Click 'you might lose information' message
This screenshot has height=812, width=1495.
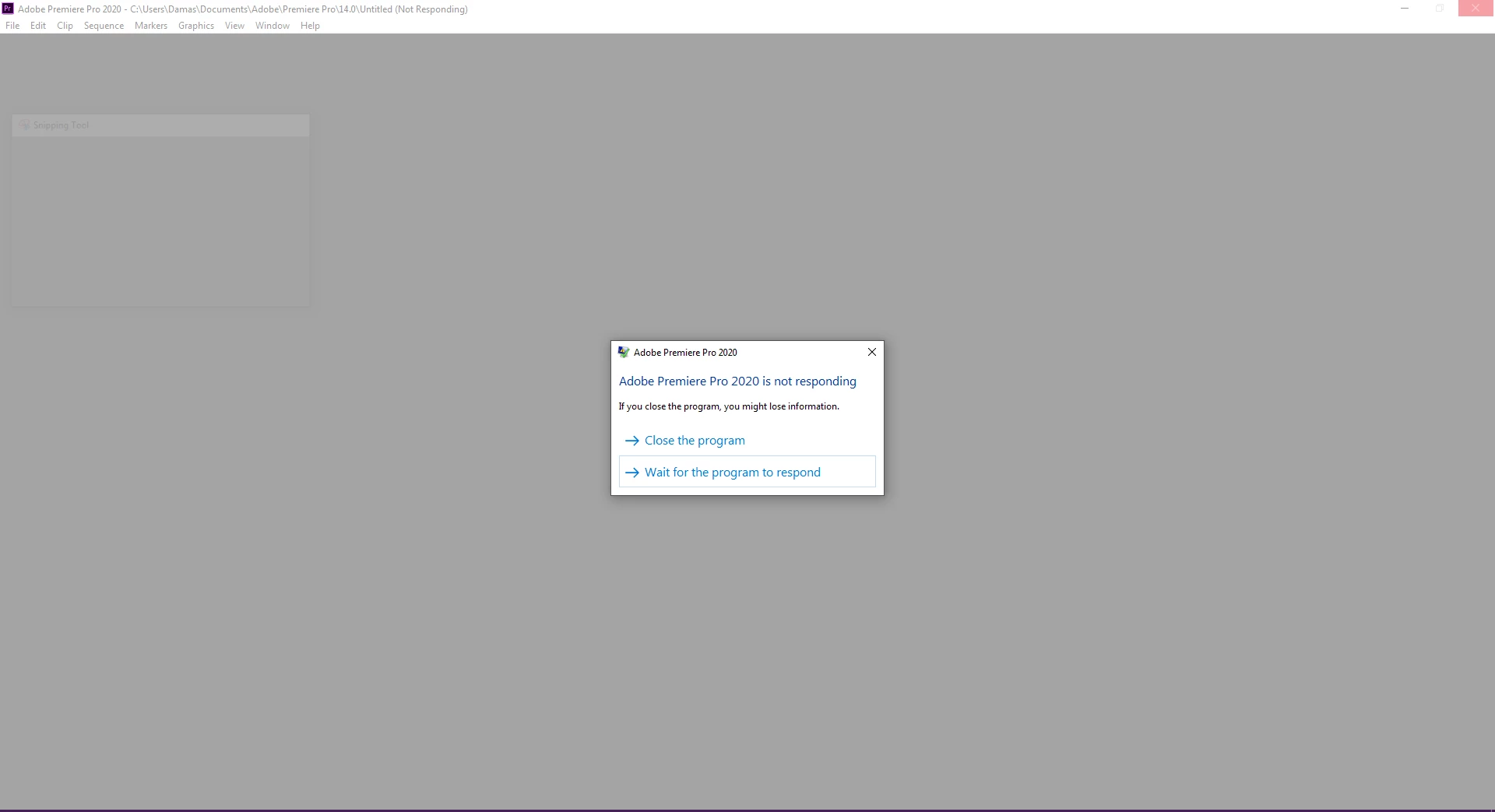729,406
